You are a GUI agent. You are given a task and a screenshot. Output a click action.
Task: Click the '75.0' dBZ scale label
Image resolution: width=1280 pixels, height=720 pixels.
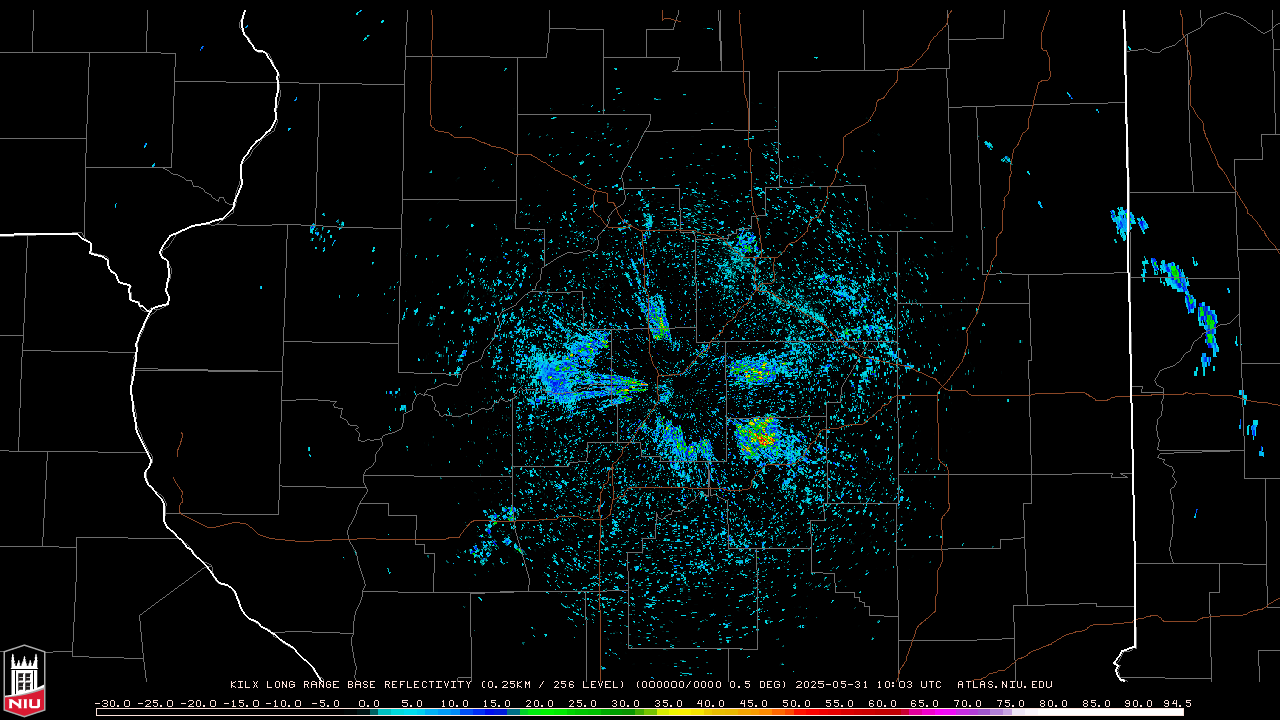tap(1011, 703)
